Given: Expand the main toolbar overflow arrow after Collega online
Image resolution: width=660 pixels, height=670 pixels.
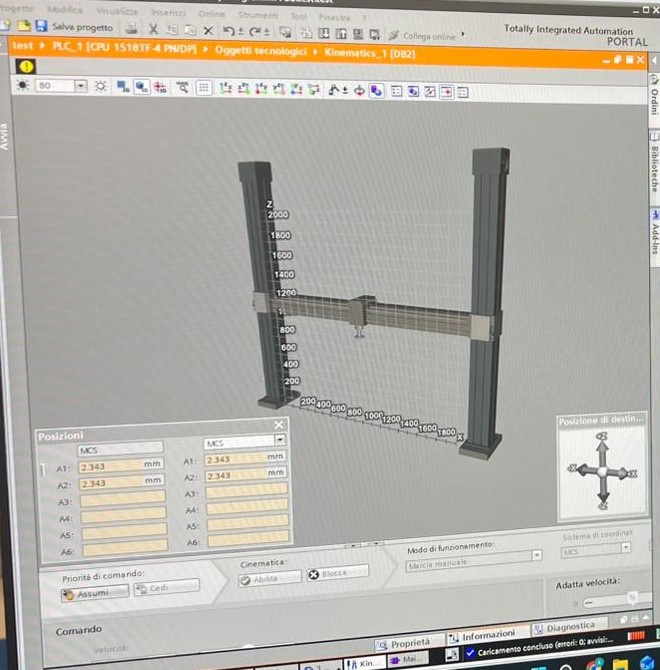Looking at the screenshot, I should 463,34.
